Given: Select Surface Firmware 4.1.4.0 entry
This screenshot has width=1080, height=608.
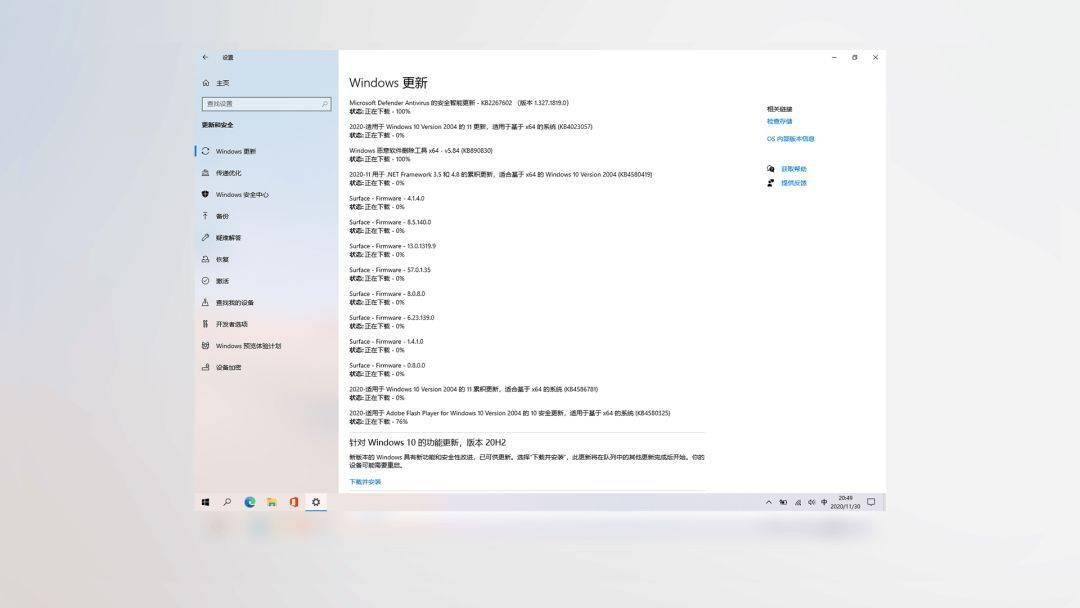Looking at the screenshot, I should coord(386,202).
